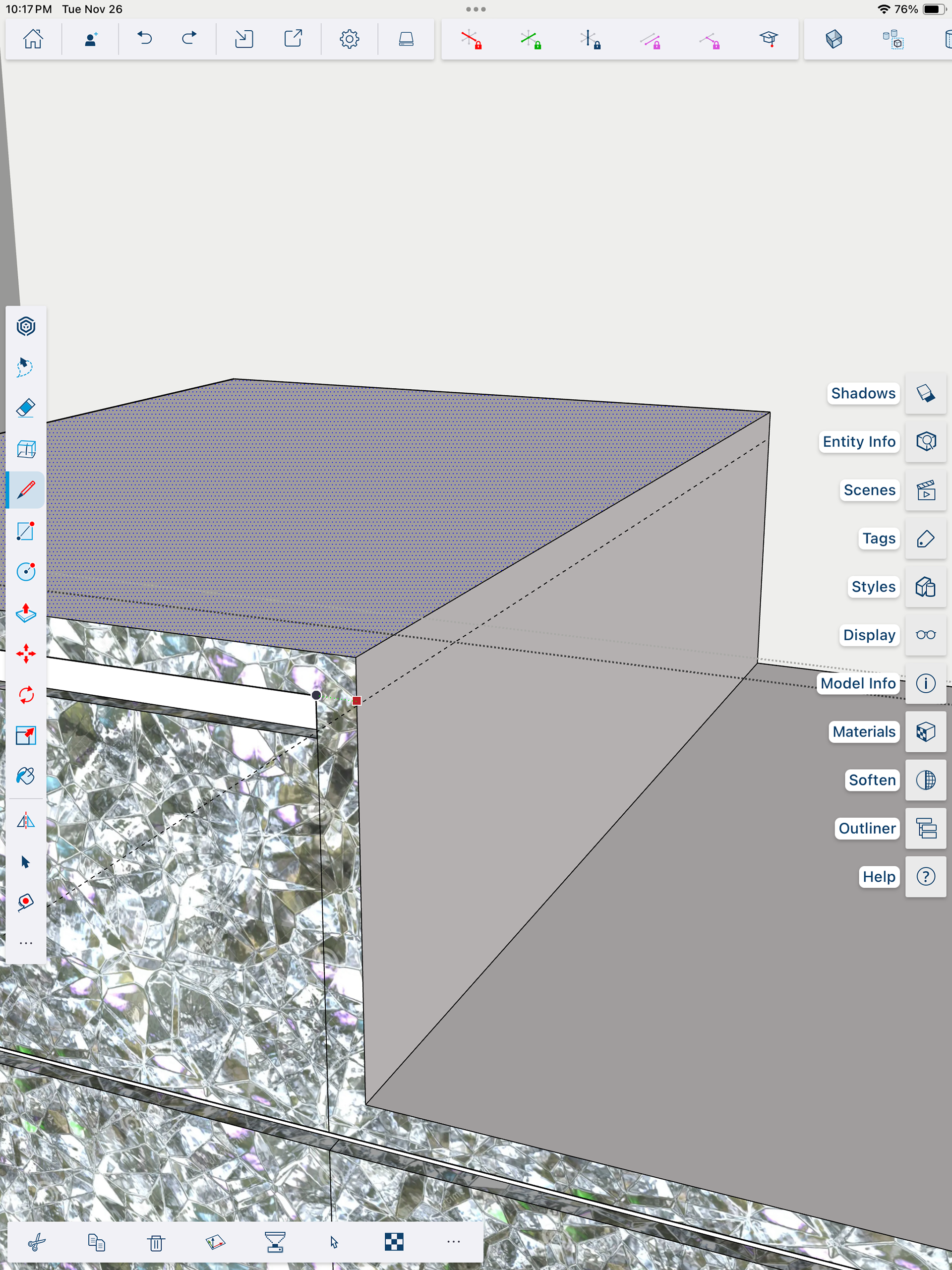Open the Entity Info panel
The image size is (952, 1270).
pos(858,441)
